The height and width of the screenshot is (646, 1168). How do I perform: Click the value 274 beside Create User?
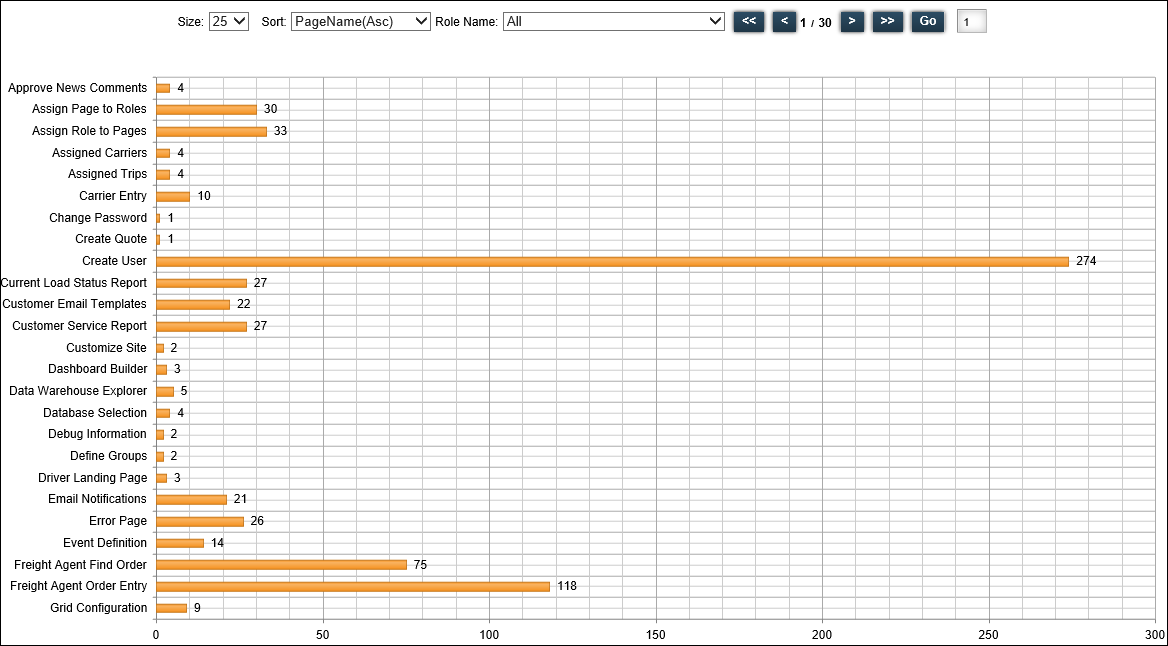pos(1086,262)
